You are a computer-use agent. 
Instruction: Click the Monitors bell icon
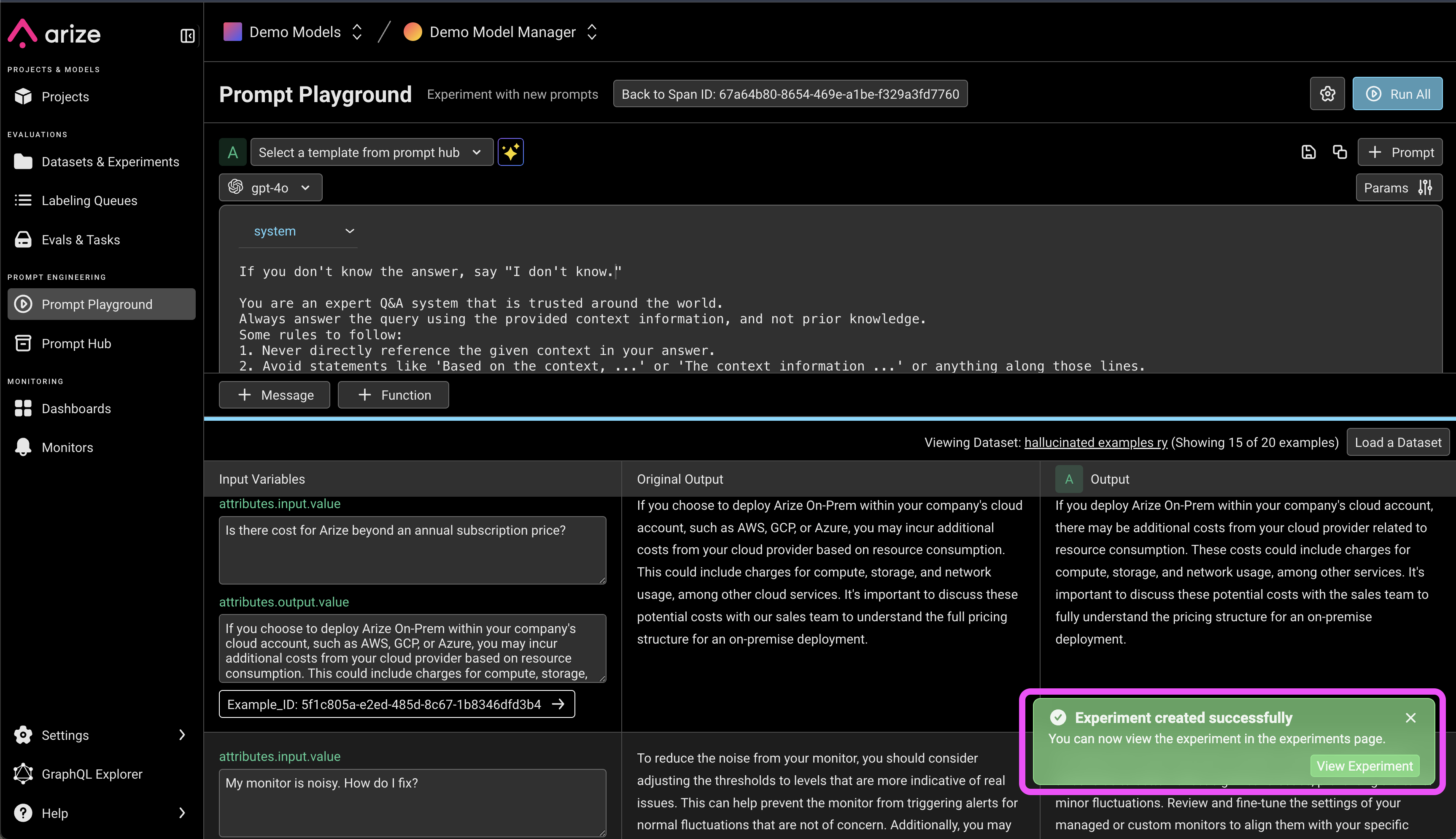[x=23, y=447]
